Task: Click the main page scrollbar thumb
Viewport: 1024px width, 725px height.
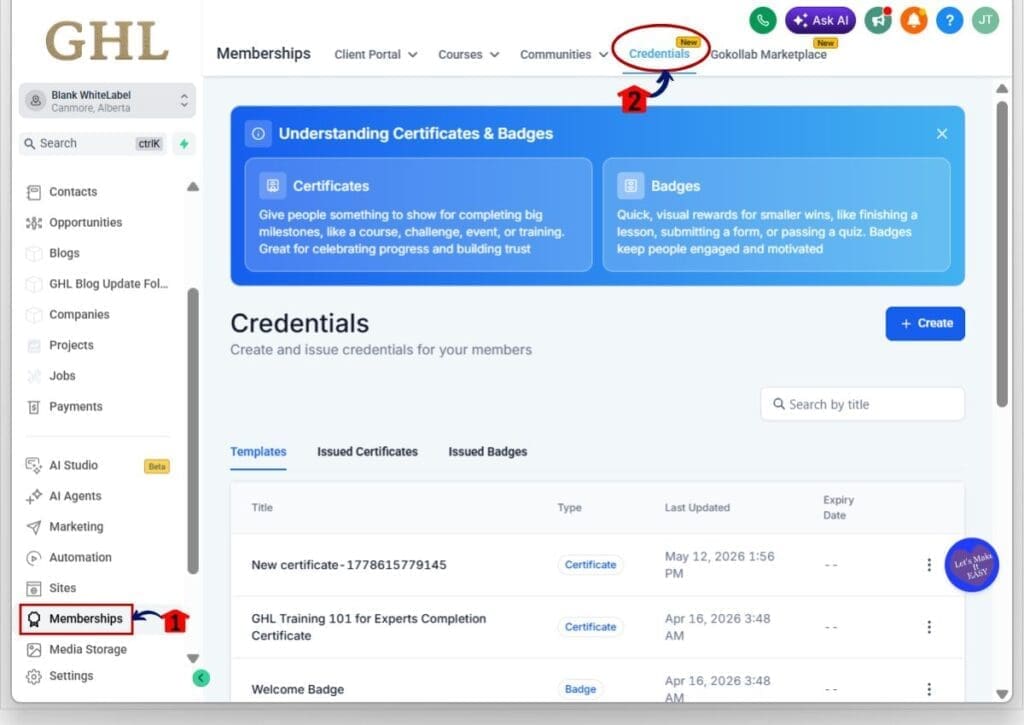Action: (x=1002, y=254)
